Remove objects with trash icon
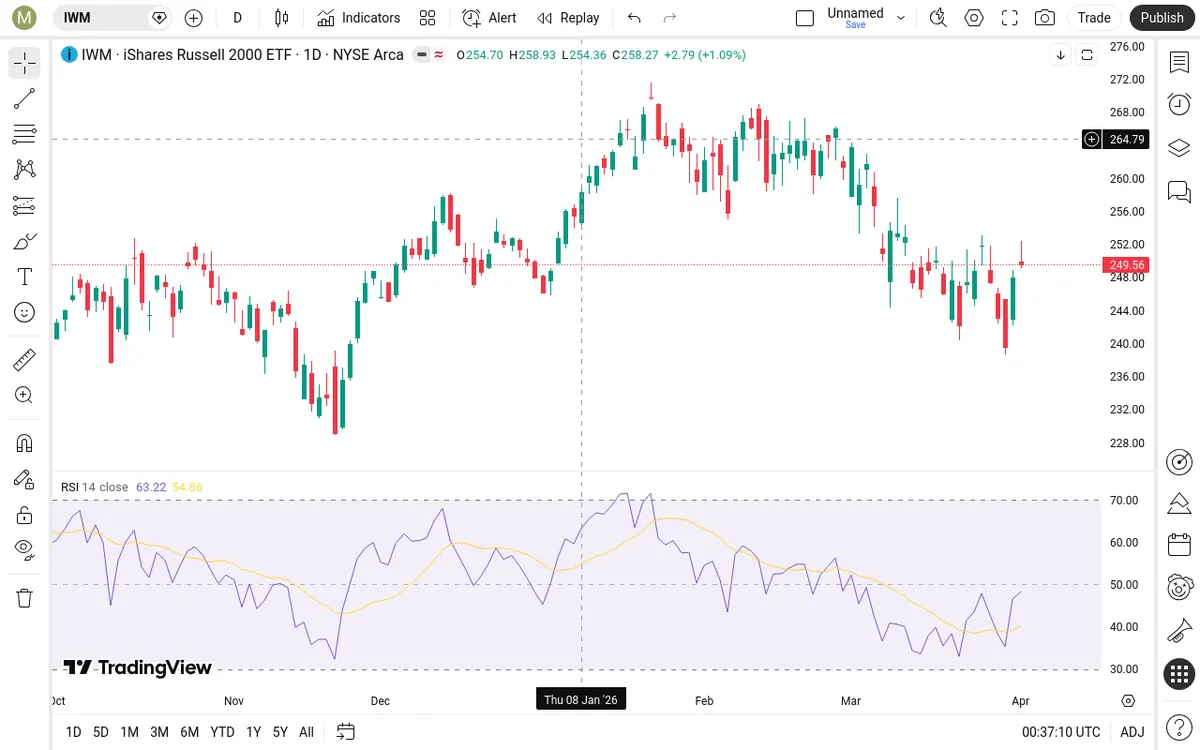 25,598
